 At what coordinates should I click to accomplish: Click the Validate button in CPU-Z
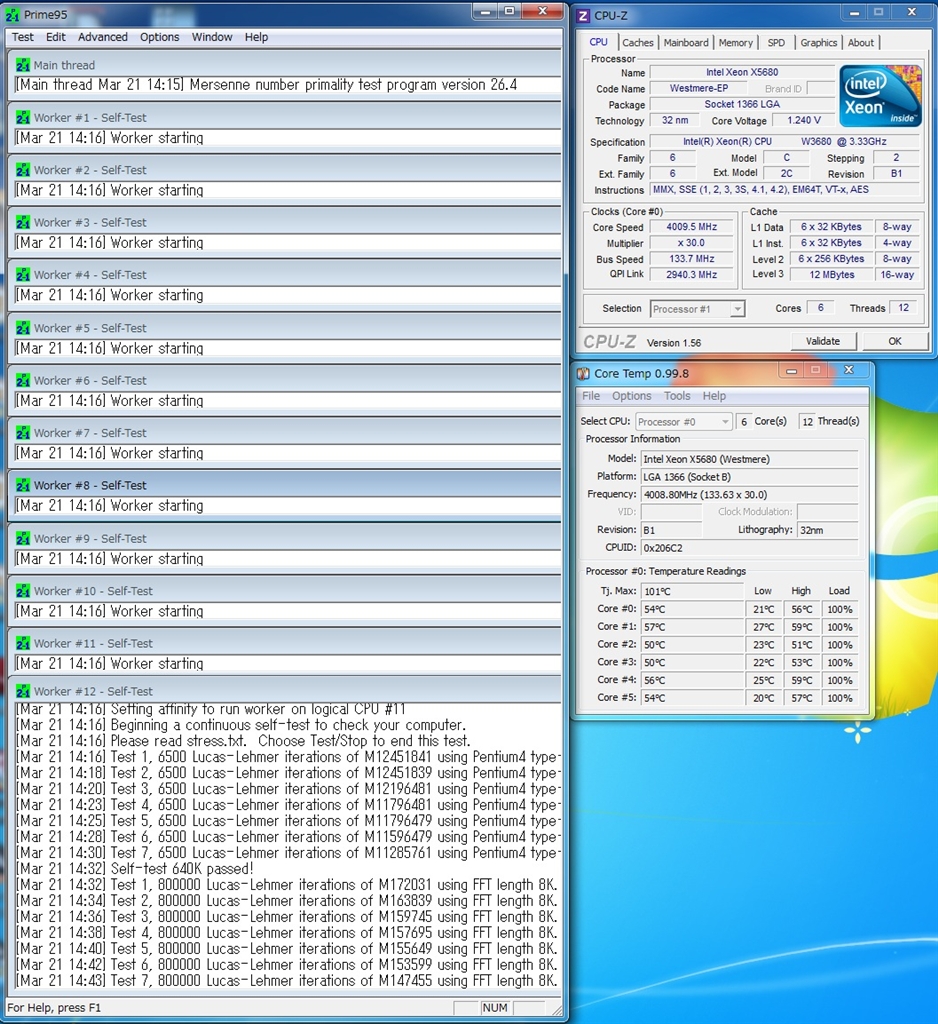point(822,341)
